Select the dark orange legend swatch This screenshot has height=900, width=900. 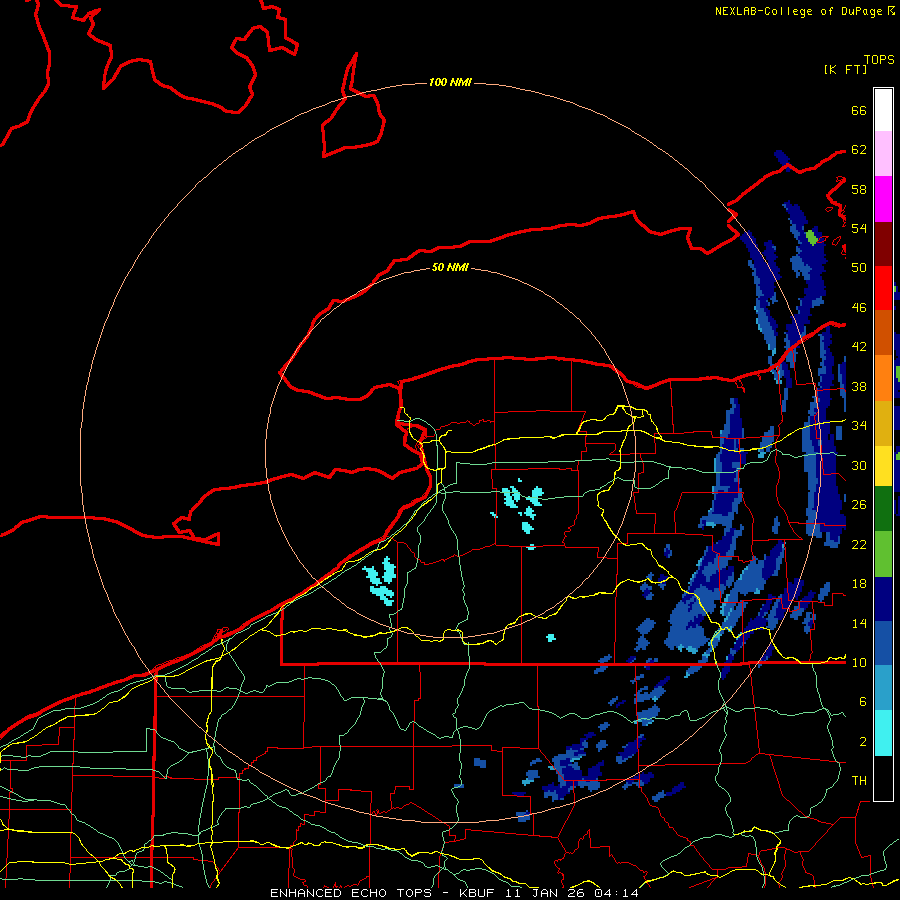click(x=883, y=332)
